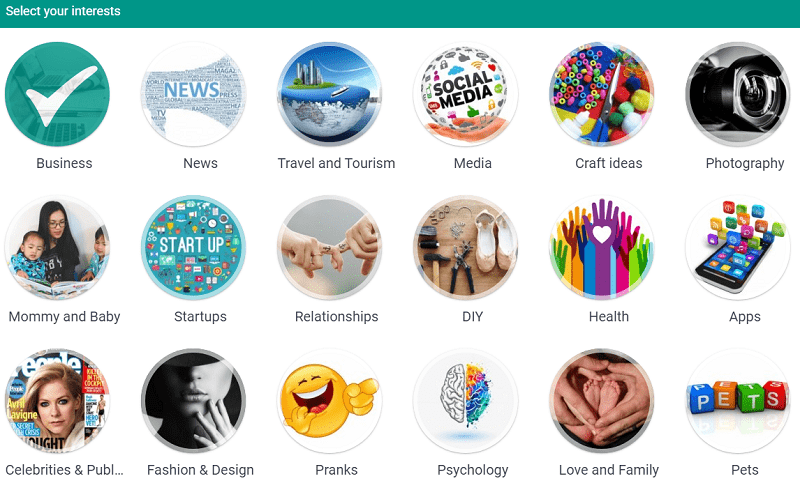
Task: Select the Pets letter blocks icon
Action: pyautogui.click(x=738, y=401)
